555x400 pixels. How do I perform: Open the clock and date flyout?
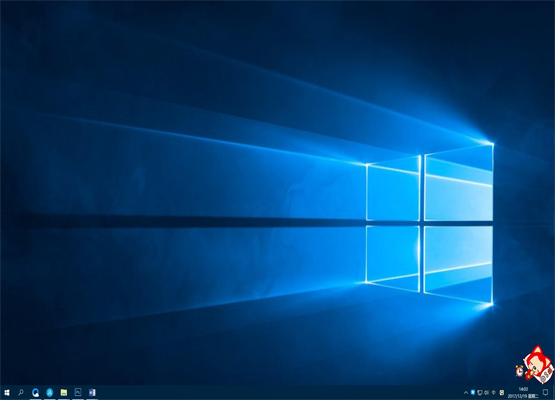coord(523,393)
